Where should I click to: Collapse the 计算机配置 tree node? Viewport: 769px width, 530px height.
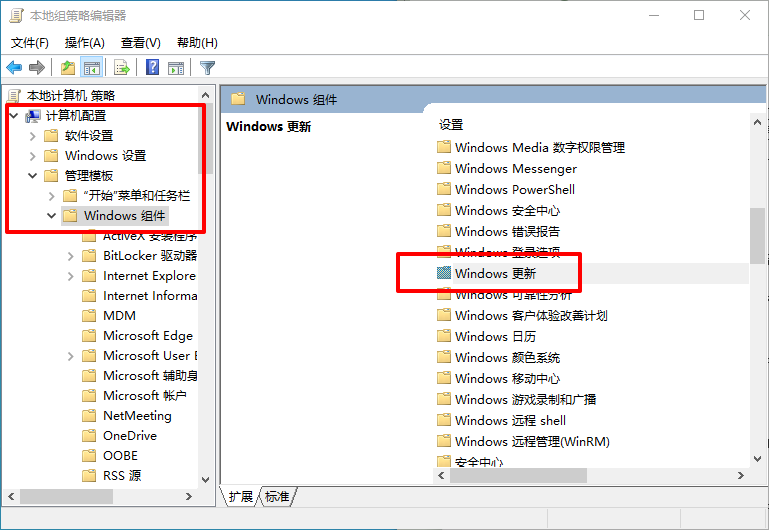click(x=13, y=116)
